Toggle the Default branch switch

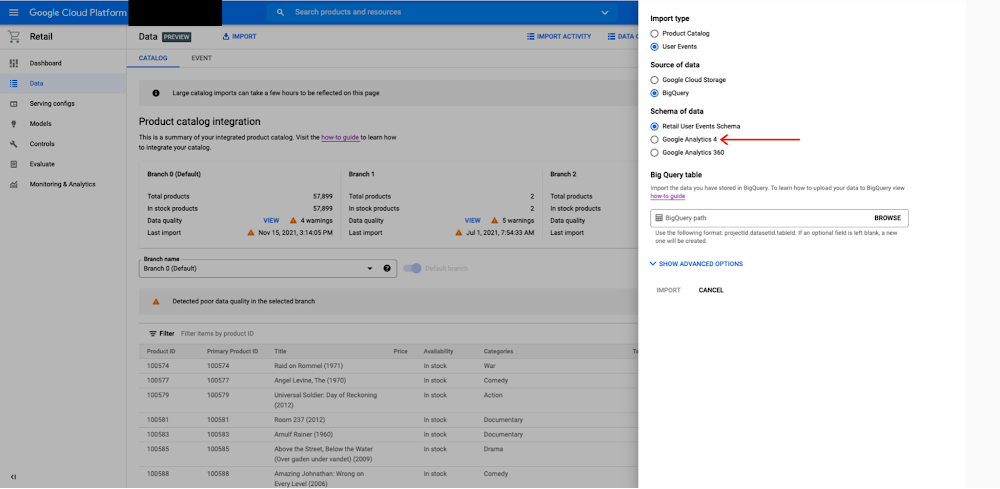(413, 268)
